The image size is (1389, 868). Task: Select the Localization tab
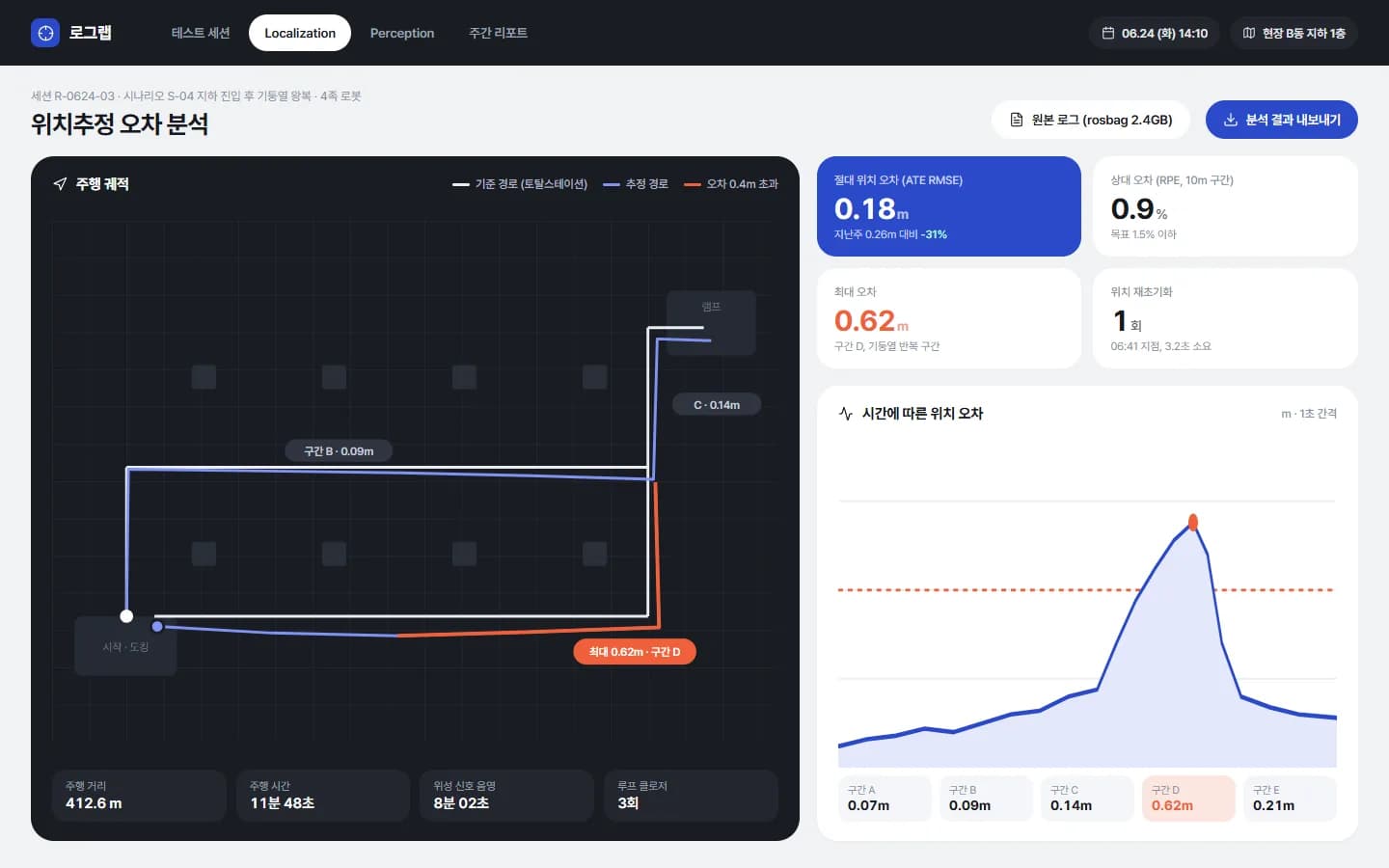click(300, 33)
